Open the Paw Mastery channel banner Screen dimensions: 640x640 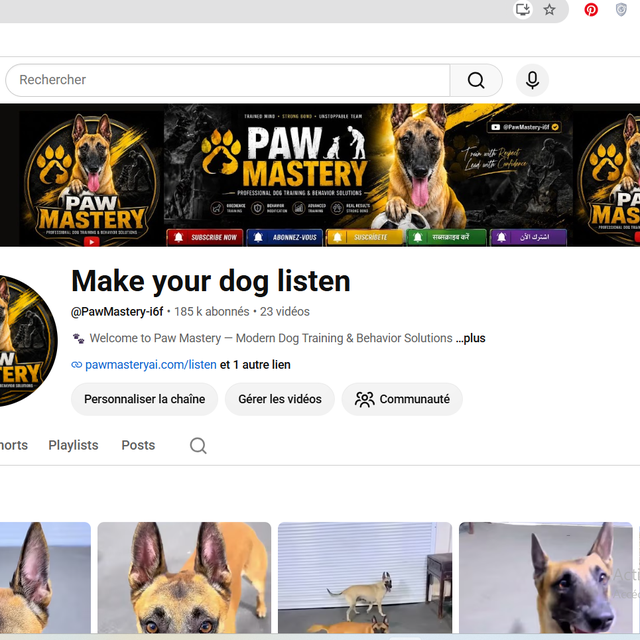click(320, 175)
